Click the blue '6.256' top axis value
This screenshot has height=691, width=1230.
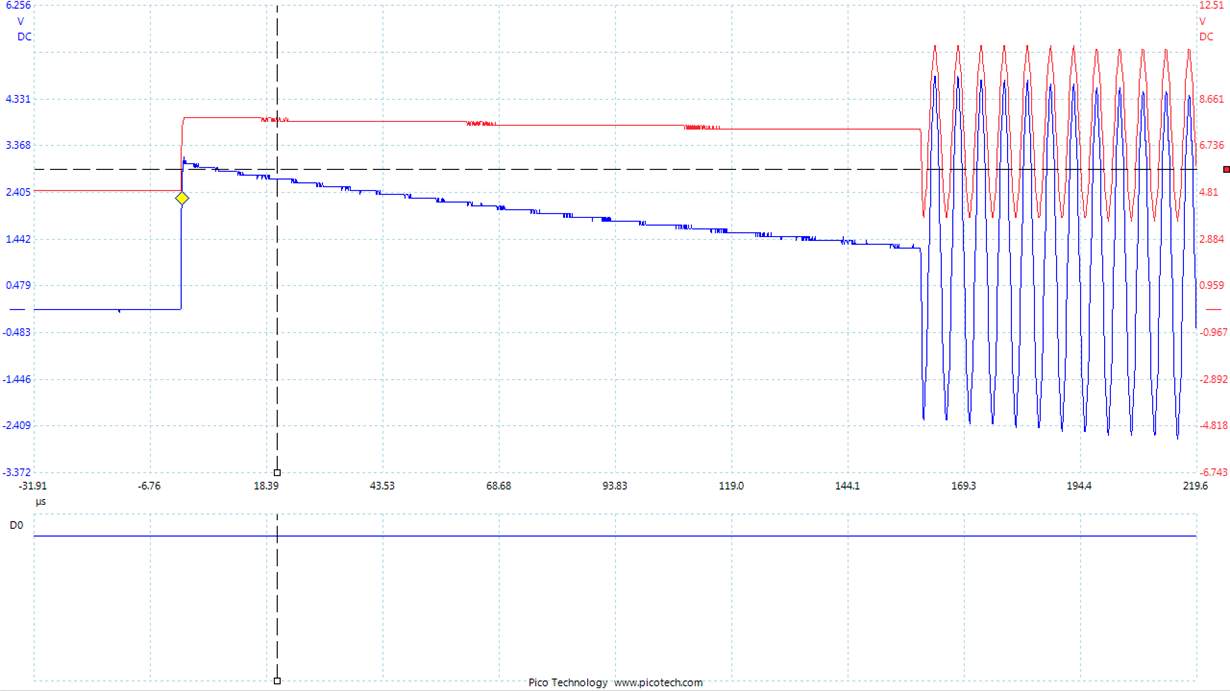pyautogui.click(x=19, y=7)
